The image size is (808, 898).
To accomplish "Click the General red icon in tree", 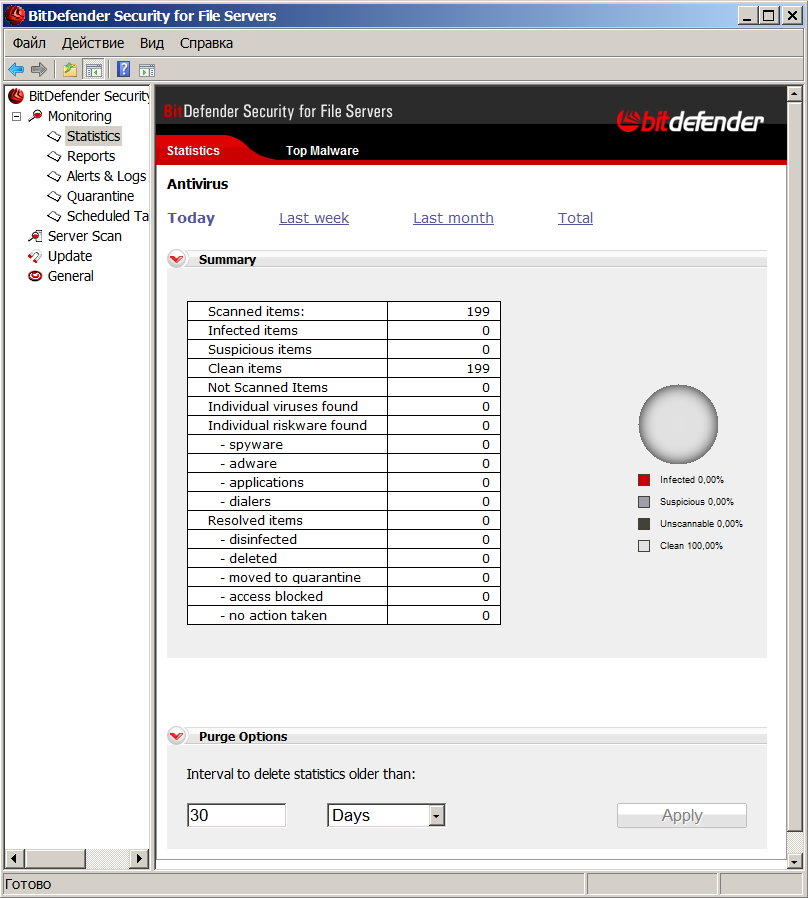I will point(36,276).
